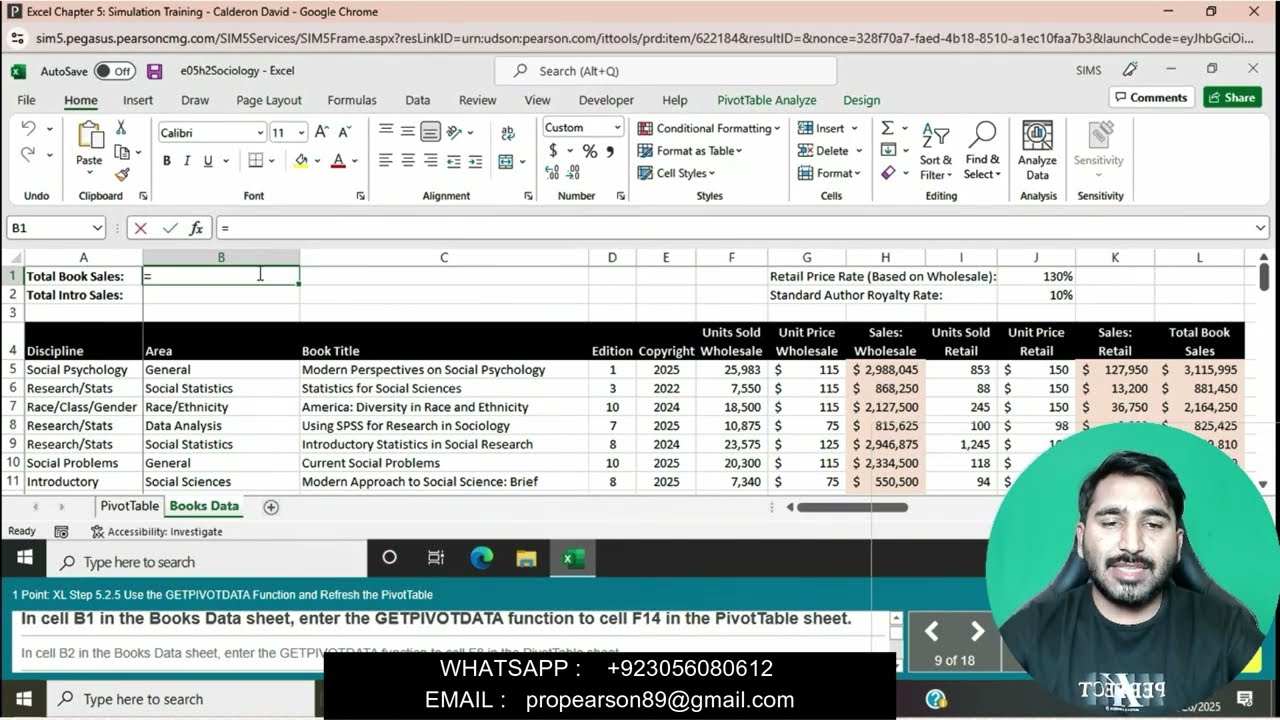The image size is (1280, 720).
Task: Apply Comma Style number format
Action: [610, 151]
